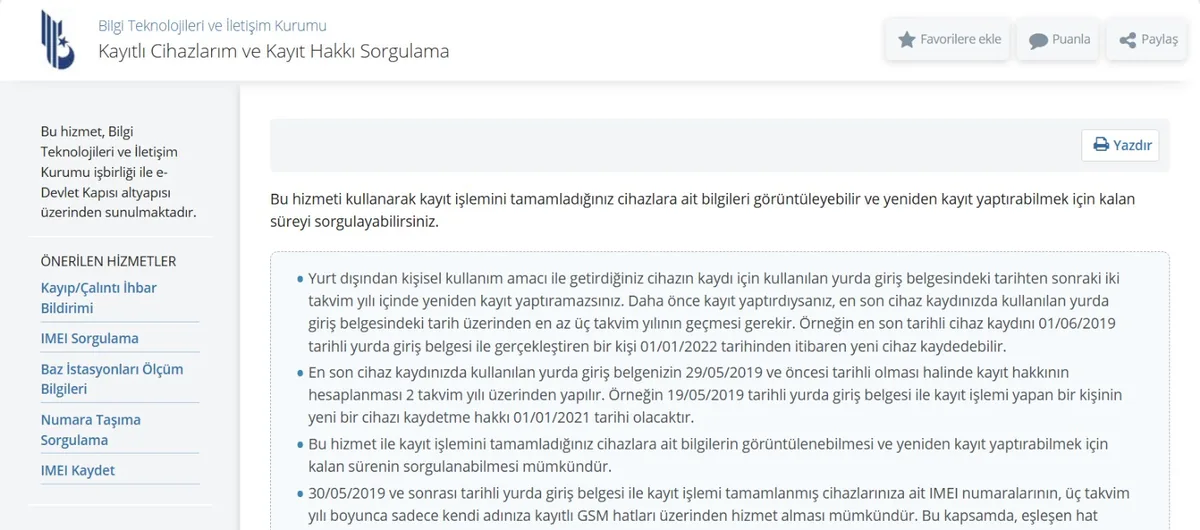Click the sidebar note beginning 'Bu hizmet, Bilgi Teknolojileri'
This screenshot has width=1200, height=530.
(119, 172)
